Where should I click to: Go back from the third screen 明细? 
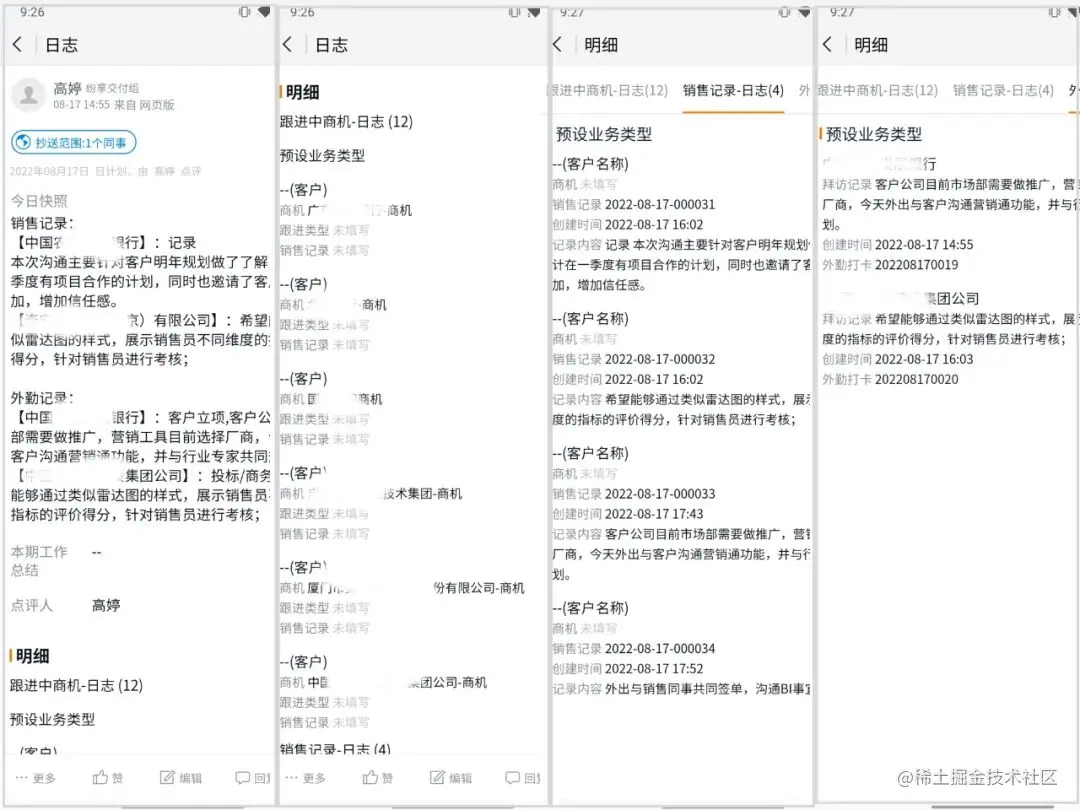[x=557, y=45]
